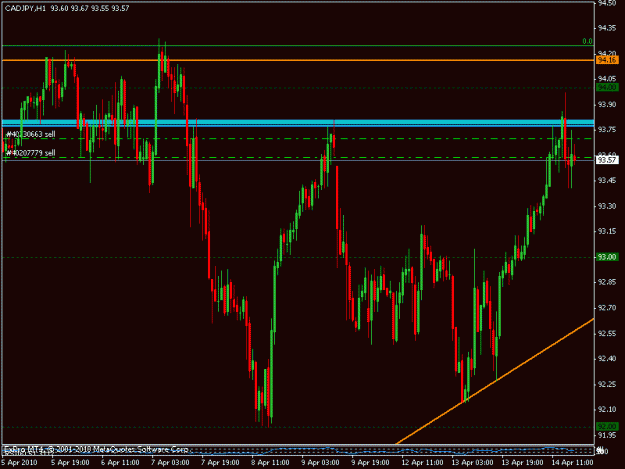
Task: Select the 0.0 Fibonacci level label
Action: point(587,41)
